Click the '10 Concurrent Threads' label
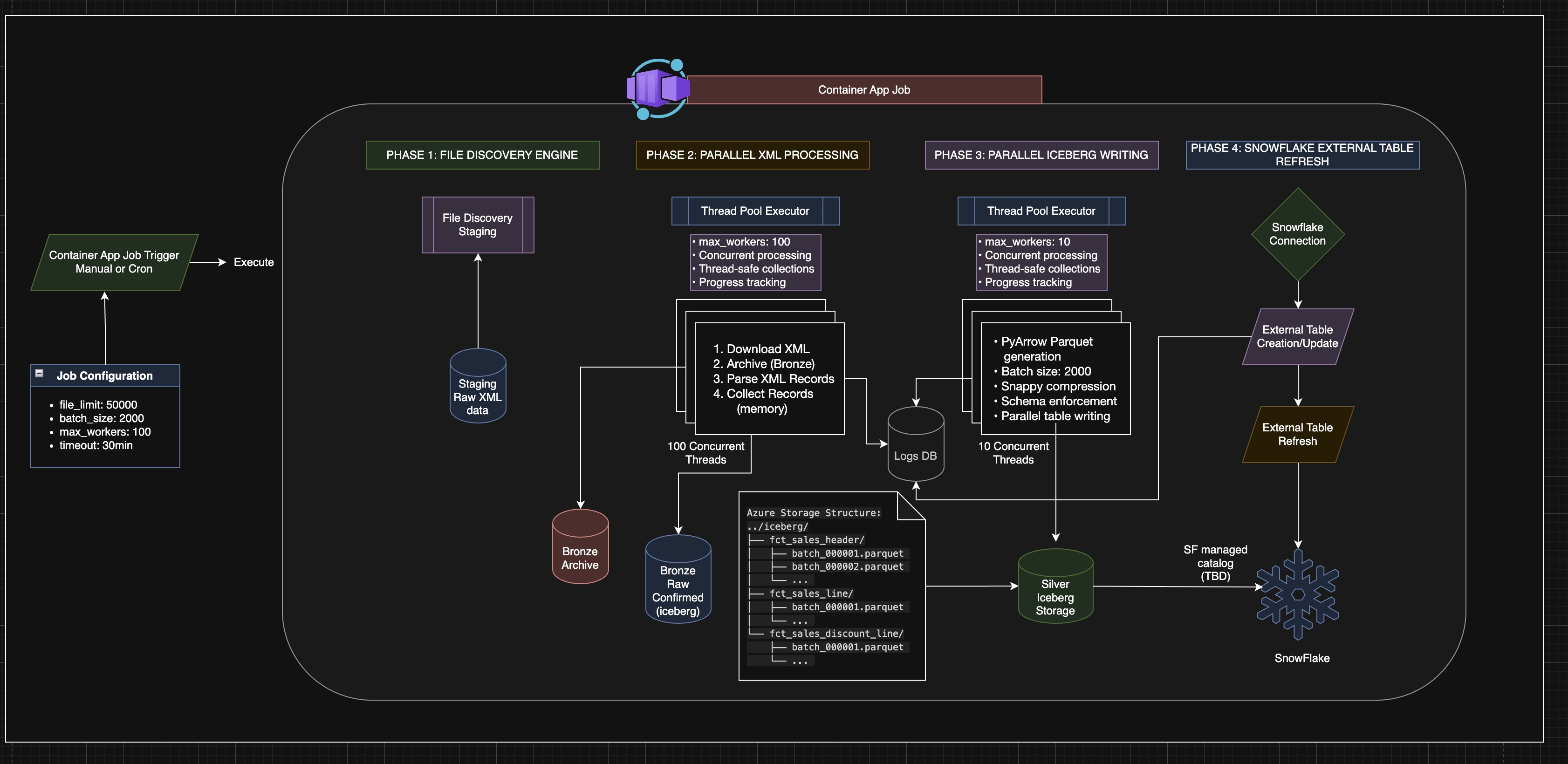Image resolution: width=1568 pixels, height=764 pixels. tap(1013, 453)
